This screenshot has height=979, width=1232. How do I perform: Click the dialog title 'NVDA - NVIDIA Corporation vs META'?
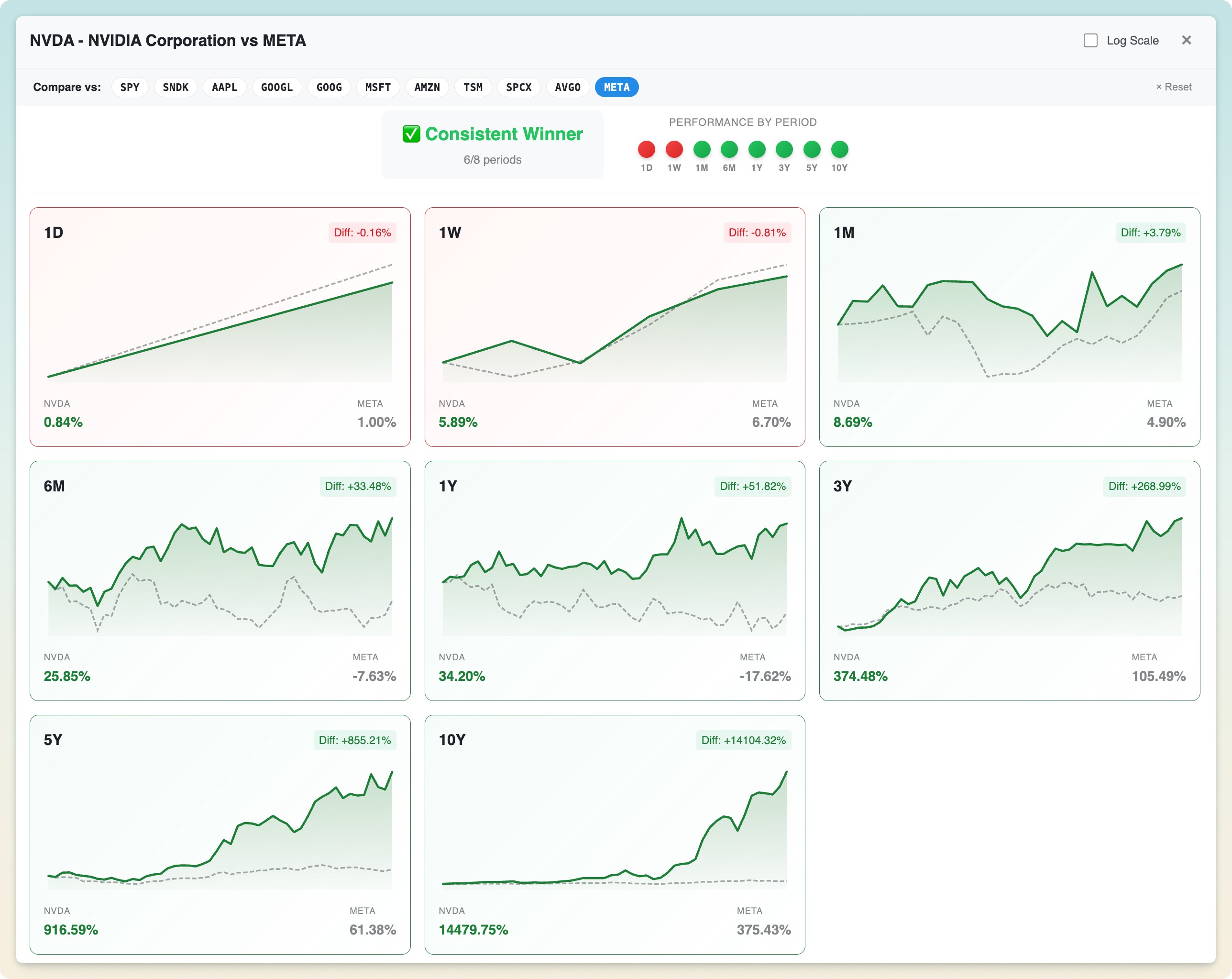pyautogui.click(x=168, y=41)
